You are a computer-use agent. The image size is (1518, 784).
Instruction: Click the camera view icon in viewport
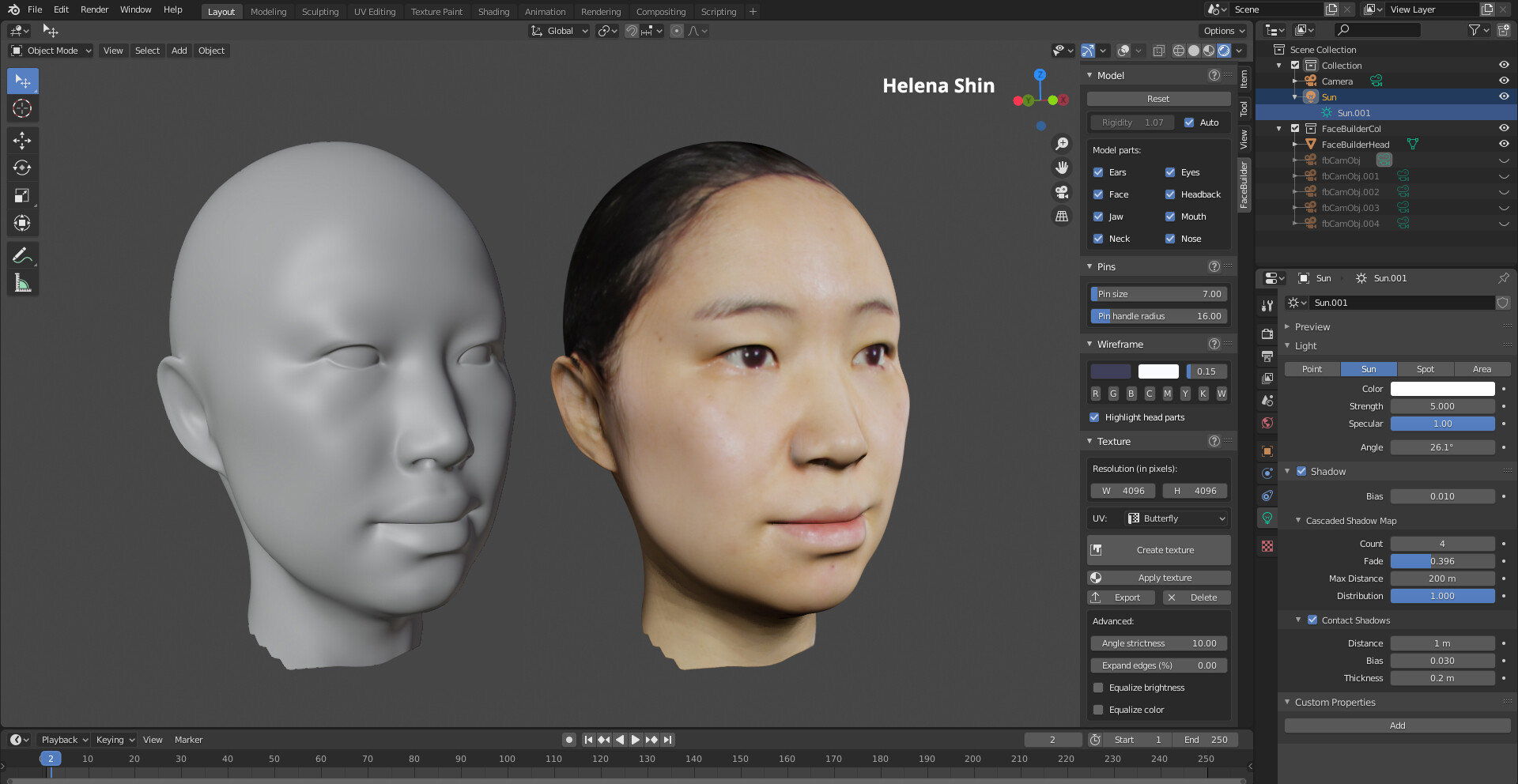(1062, 192)
